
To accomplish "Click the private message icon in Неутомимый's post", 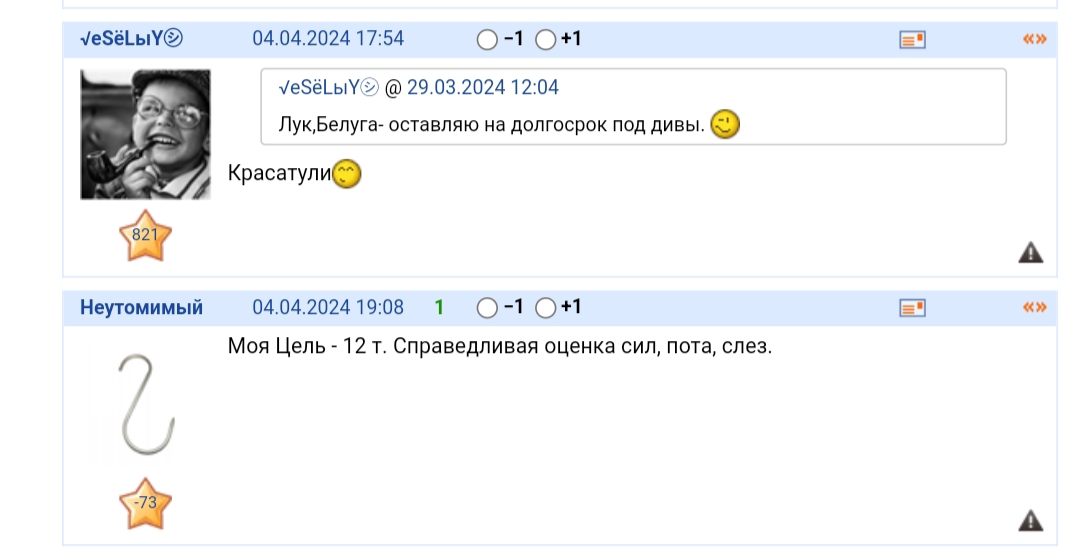I will tap(912, 307).
